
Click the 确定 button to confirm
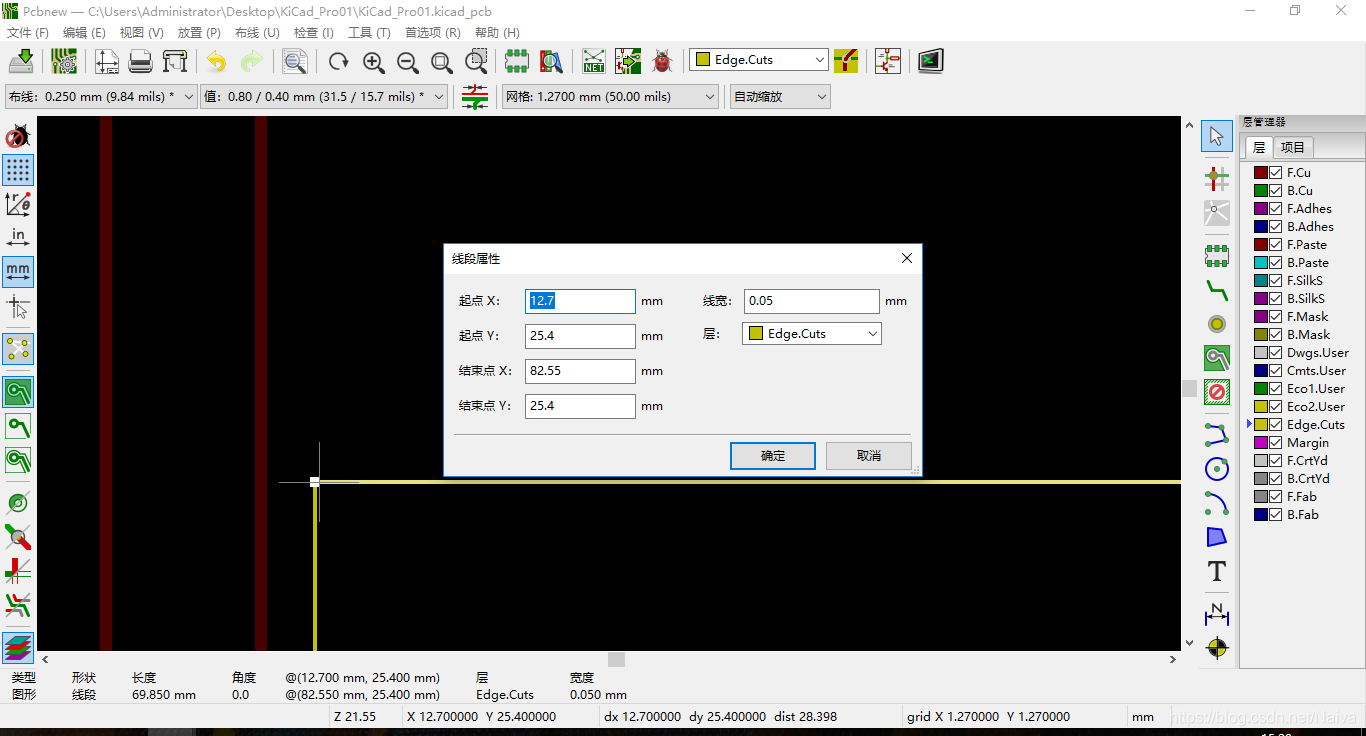pos(772,455)
